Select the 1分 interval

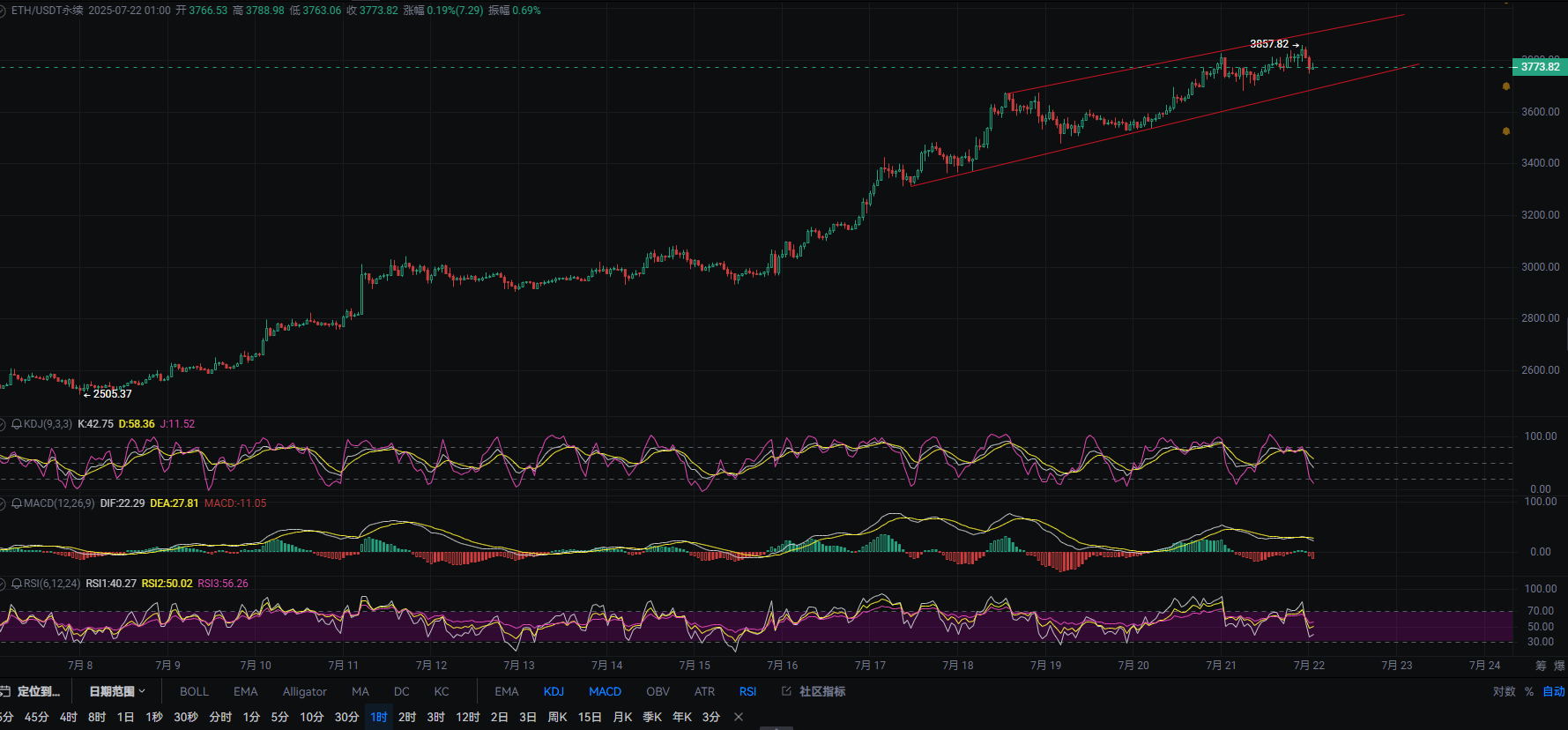(x=251, y=717)
